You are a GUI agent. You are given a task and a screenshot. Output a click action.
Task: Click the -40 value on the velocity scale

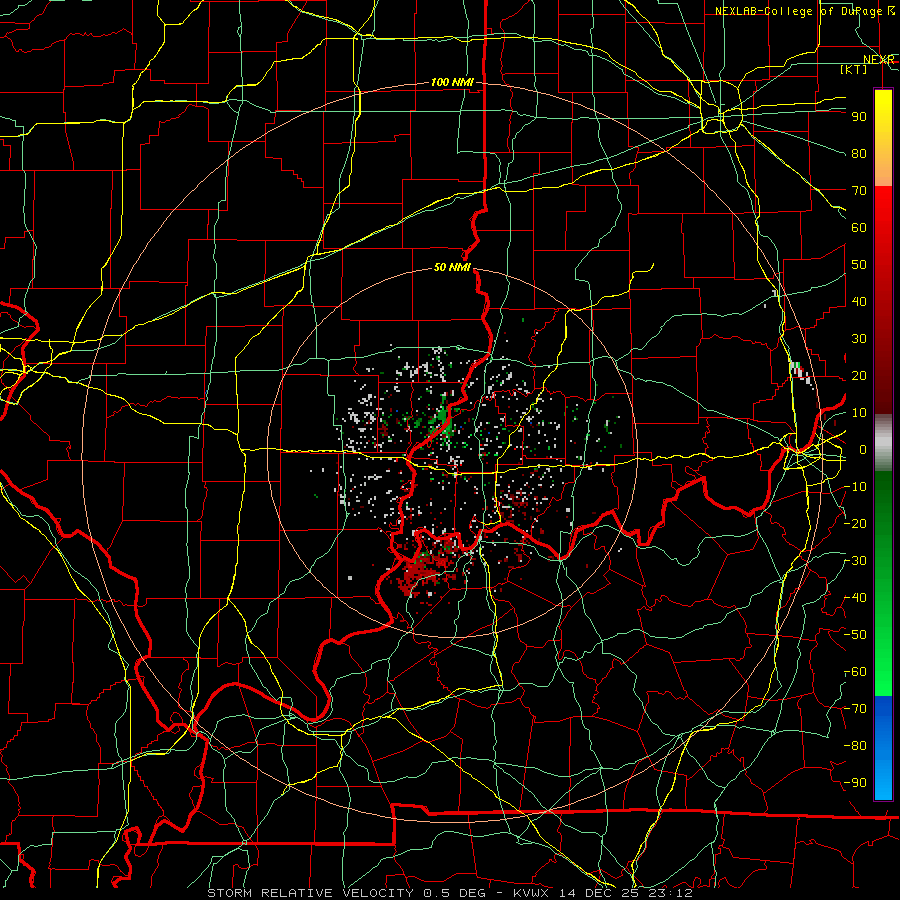click(x=855, y=598)
